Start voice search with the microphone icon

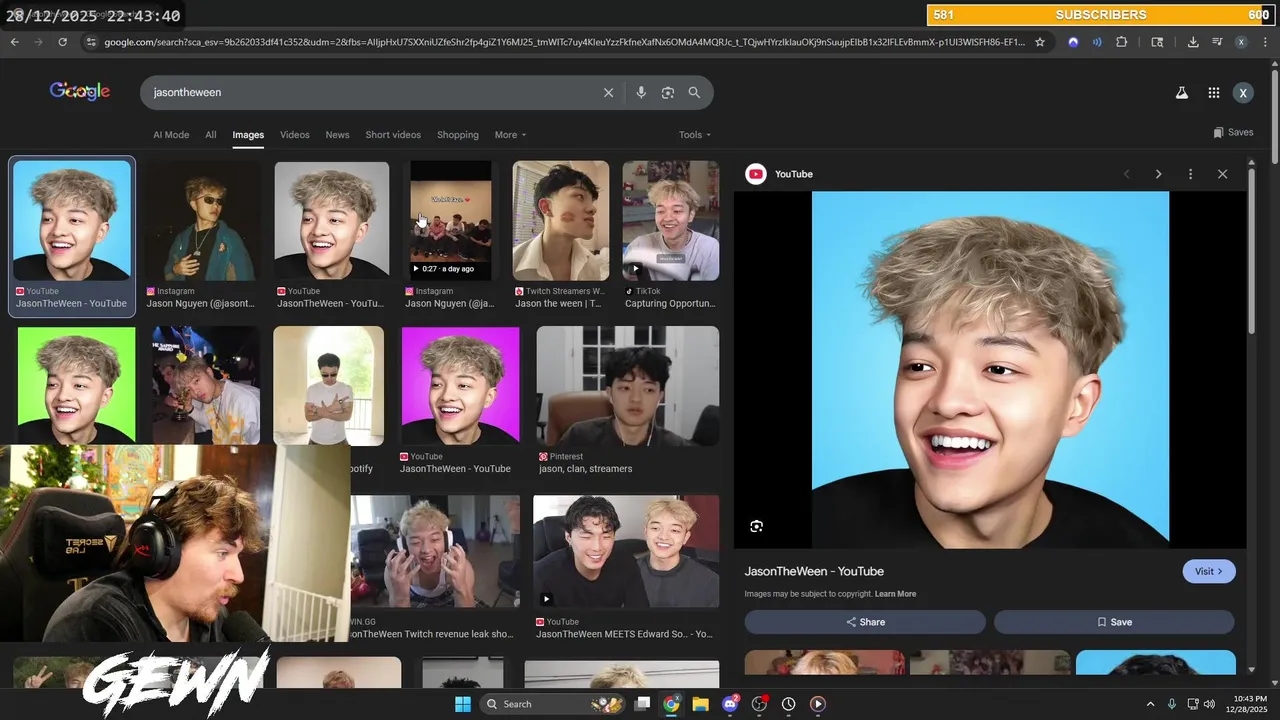641,92
